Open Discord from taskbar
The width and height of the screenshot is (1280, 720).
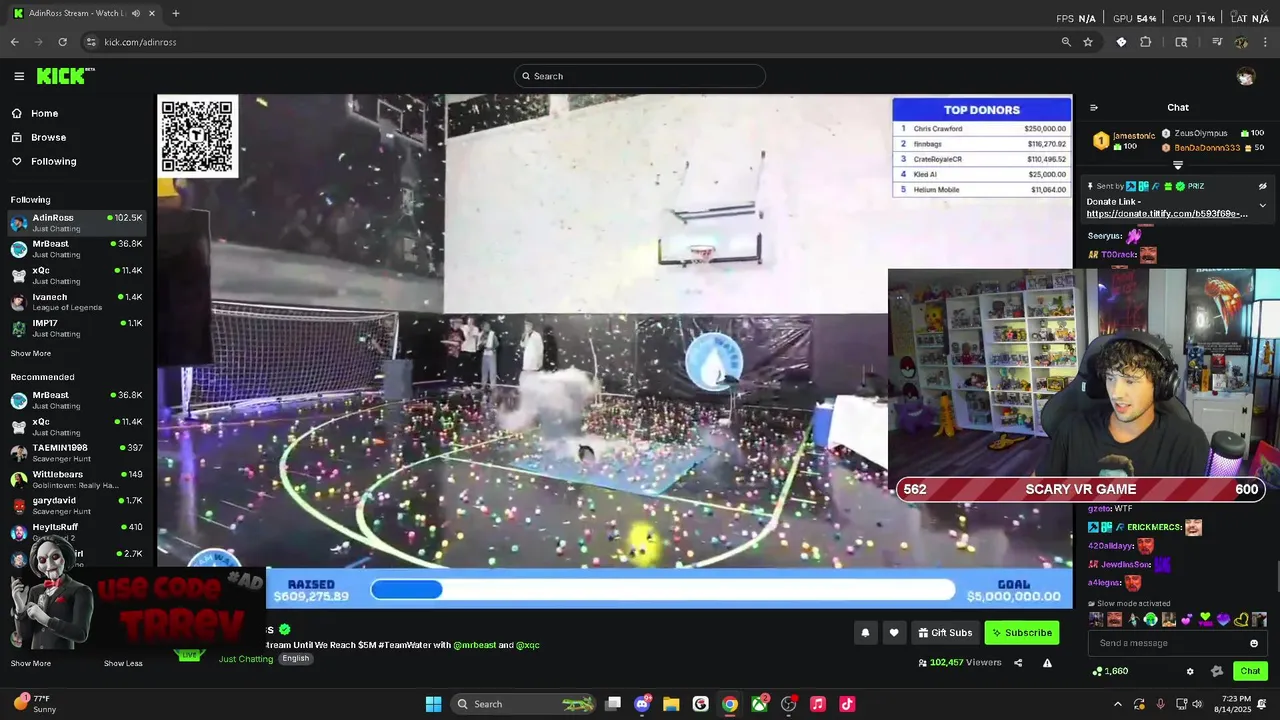click(642, 704)
